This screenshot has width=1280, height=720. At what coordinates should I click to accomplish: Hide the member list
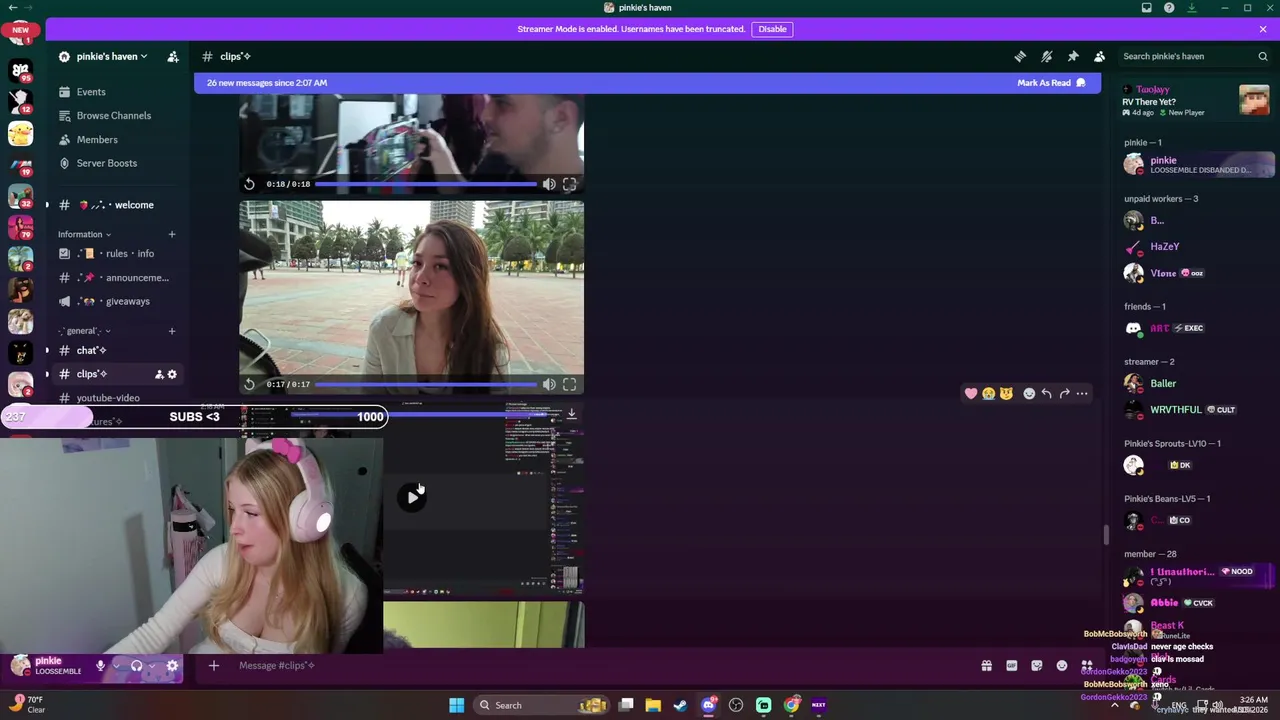[x=1099, y=56]
